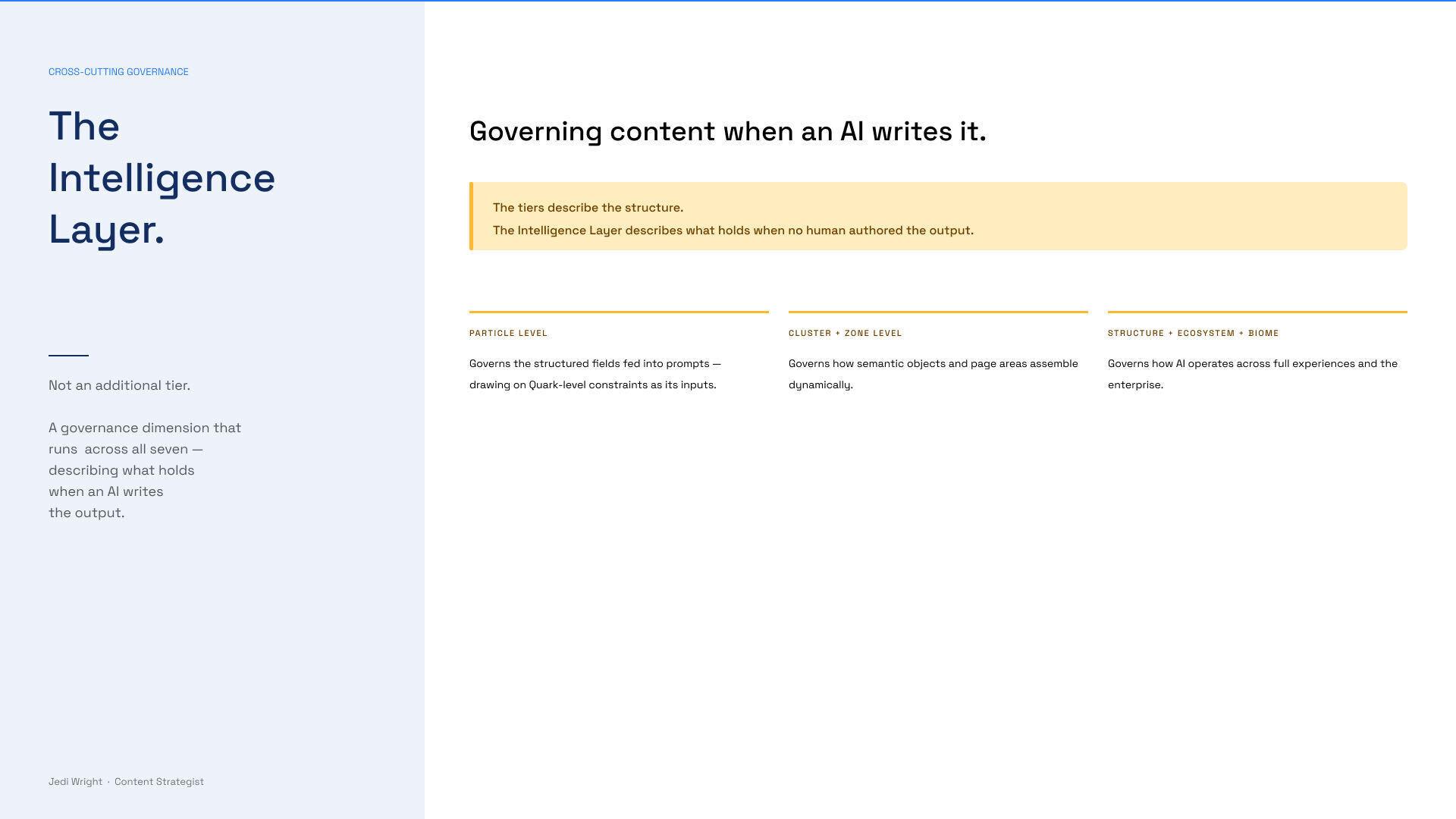Select the Particle Level description text
This screenshot has height=819, width=1456.
pos(595,374)
